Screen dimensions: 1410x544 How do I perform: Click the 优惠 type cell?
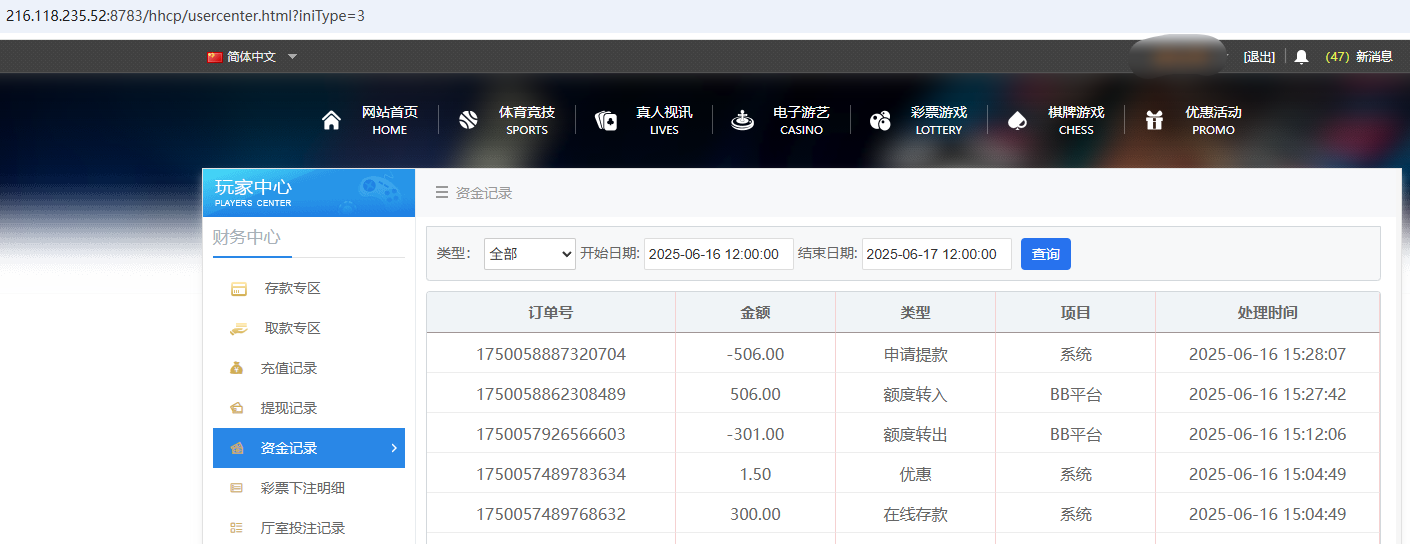point(916,474)
